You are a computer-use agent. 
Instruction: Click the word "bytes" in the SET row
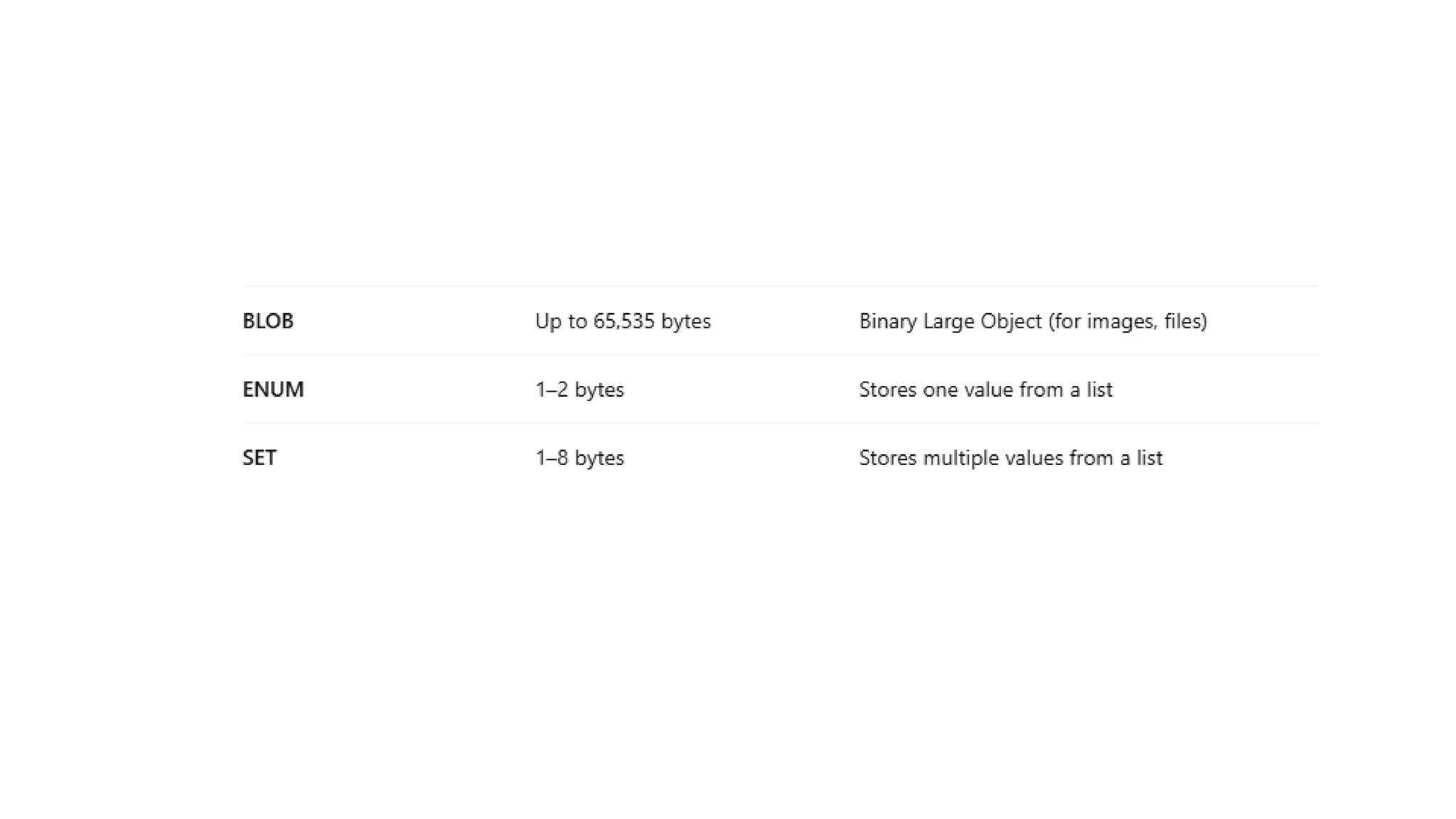click(599, 459)
